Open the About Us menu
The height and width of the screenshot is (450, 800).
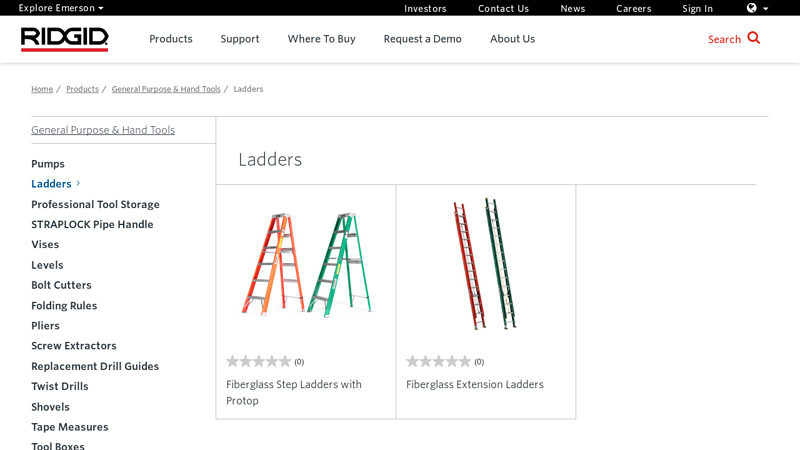click(x=512, y=39)
